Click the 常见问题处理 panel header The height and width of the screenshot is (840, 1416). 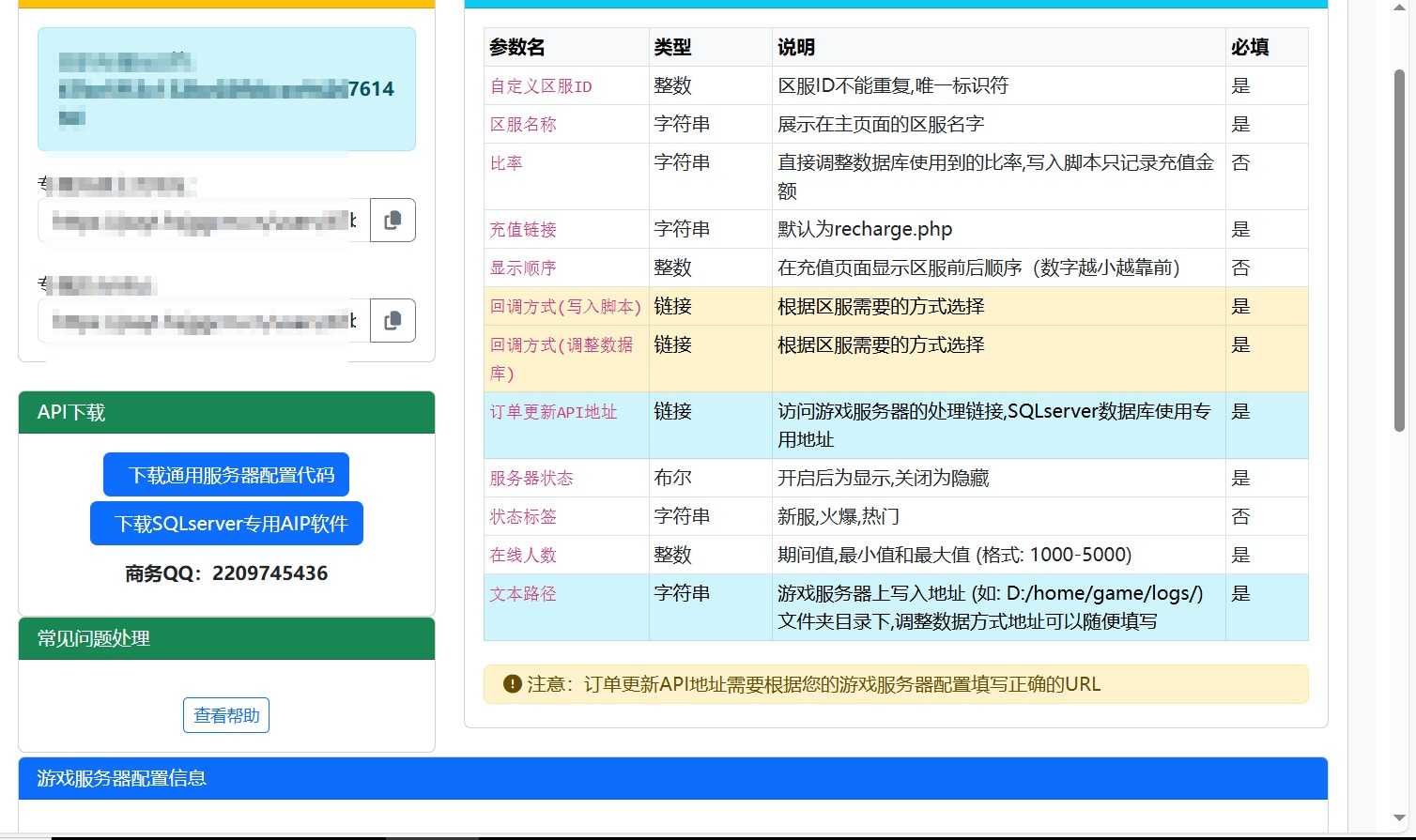pyautogui.click(x=226, y=639)
